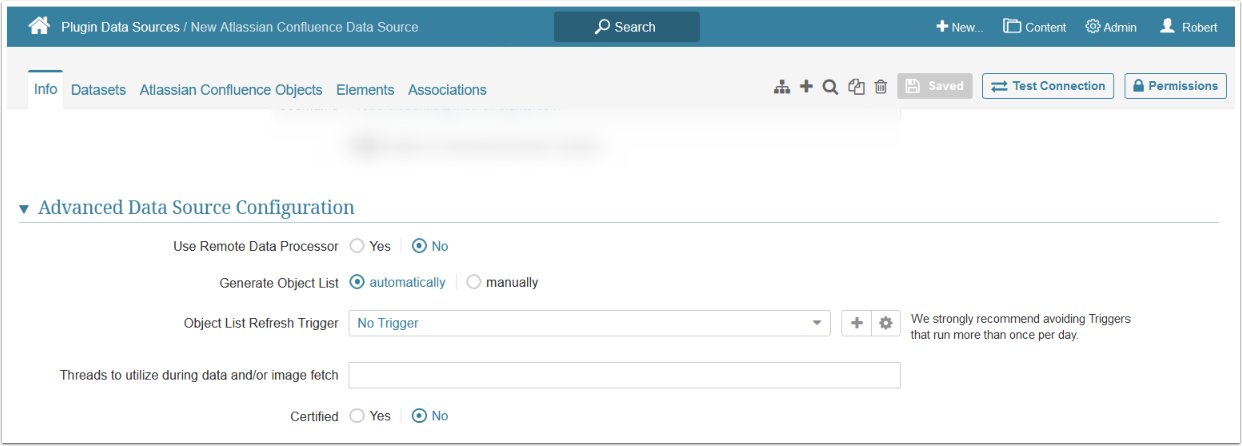Open trigger settings gear icon

coord(886,323)
